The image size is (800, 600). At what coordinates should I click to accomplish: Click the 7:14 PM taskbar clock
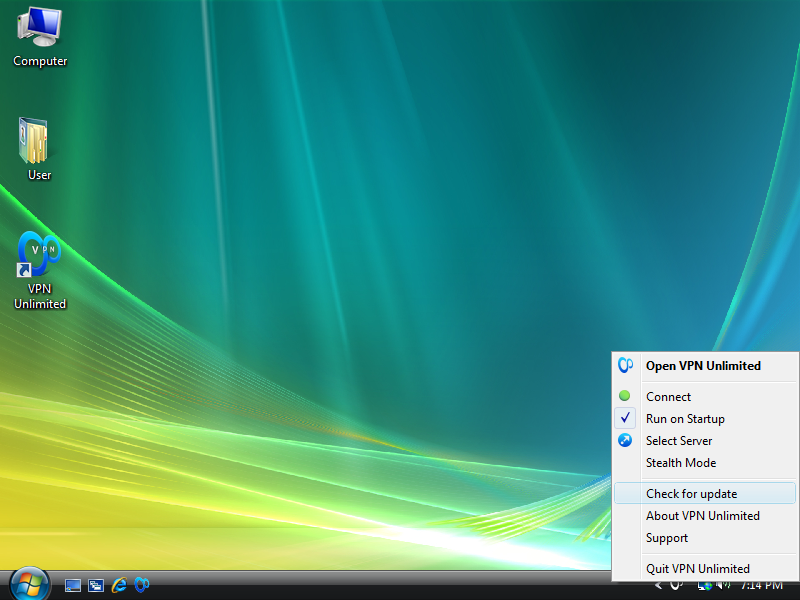pos(761,585)
